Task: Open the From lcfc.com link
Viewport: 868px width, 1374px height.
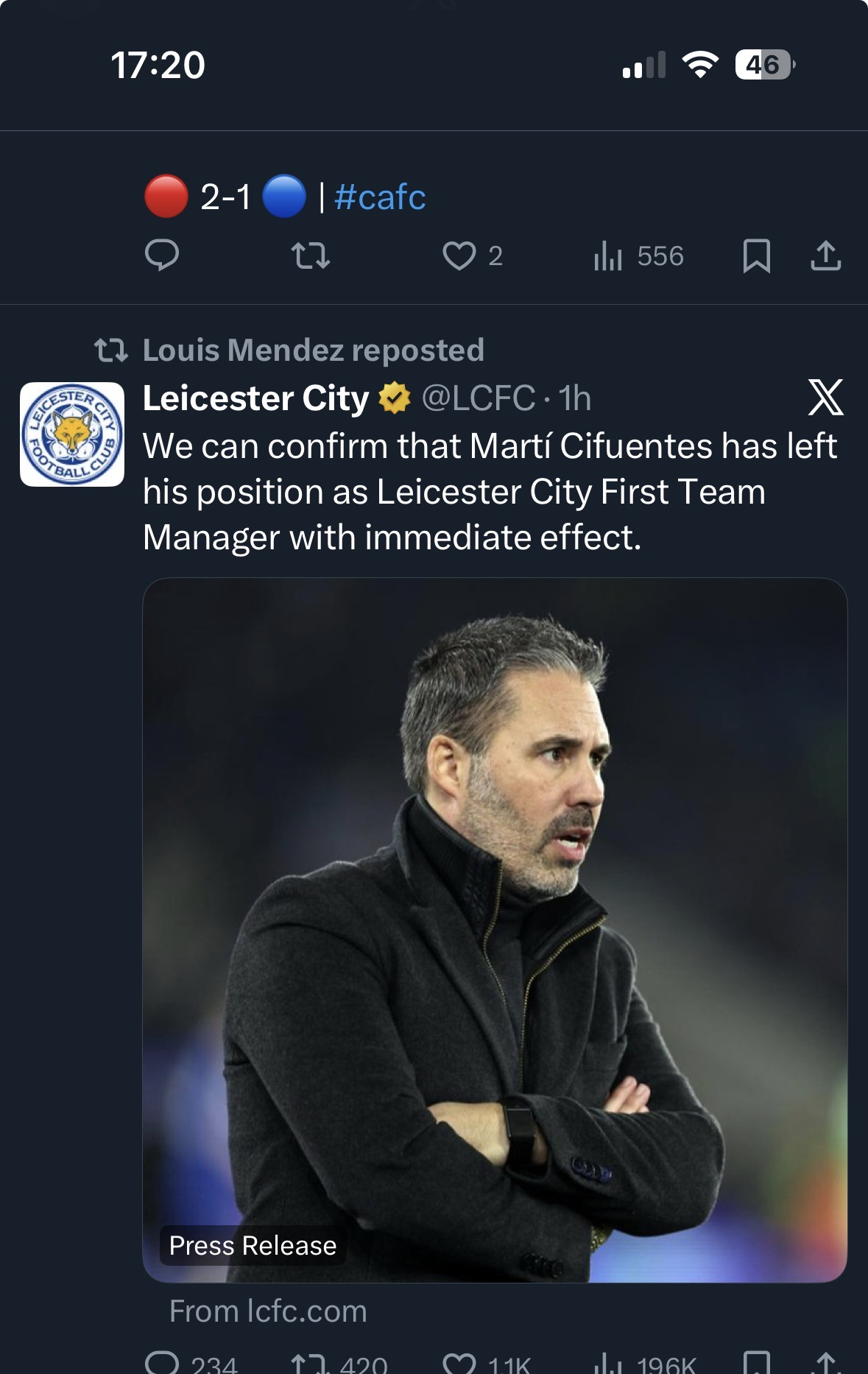Action: click(268, 1311)
